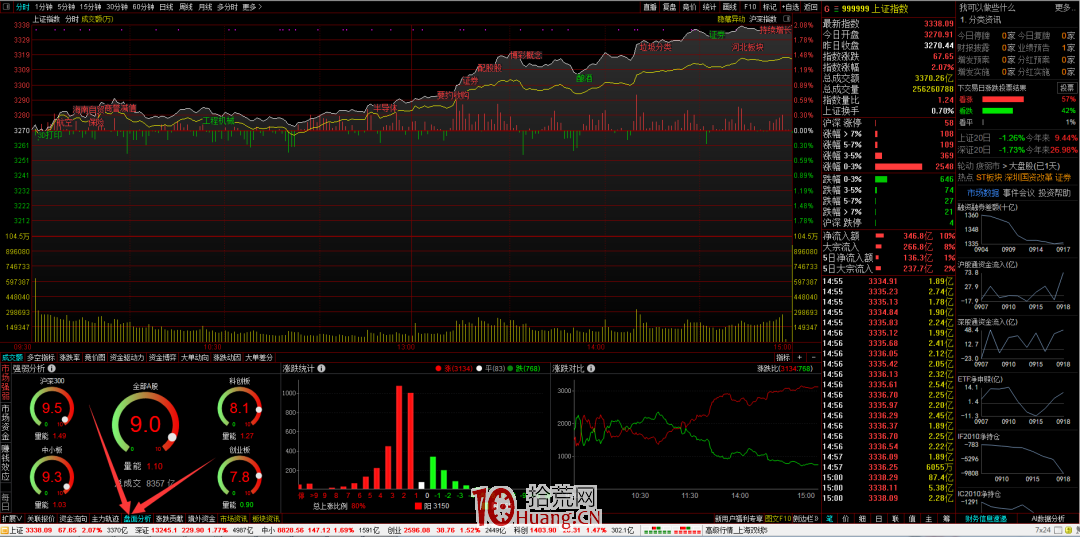
Task: Select the 资金博弈 sub-chart tab
Action: (x=163, y=357)
